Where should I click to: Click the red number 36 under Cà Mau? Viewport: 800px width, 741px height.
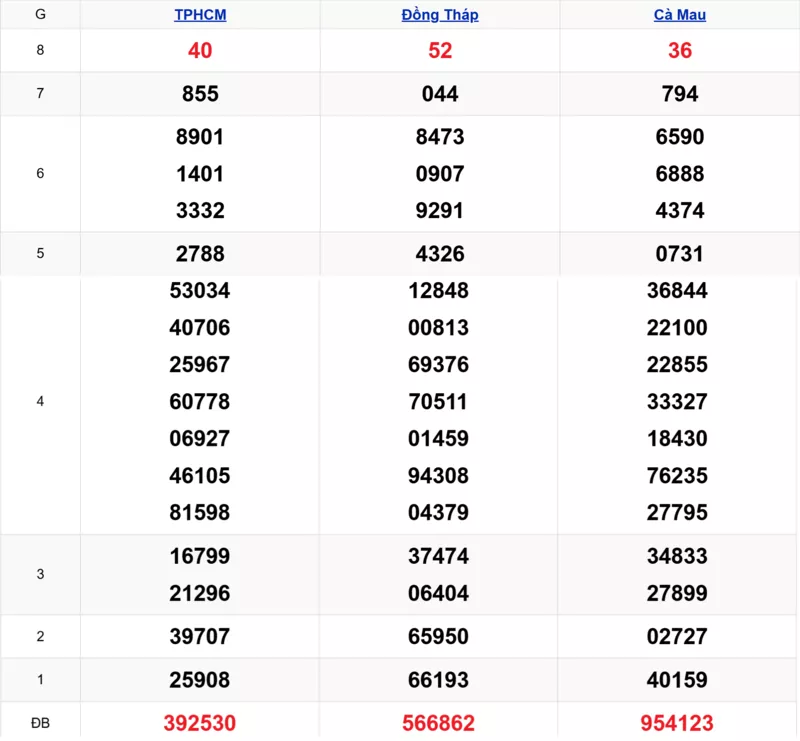680,51
